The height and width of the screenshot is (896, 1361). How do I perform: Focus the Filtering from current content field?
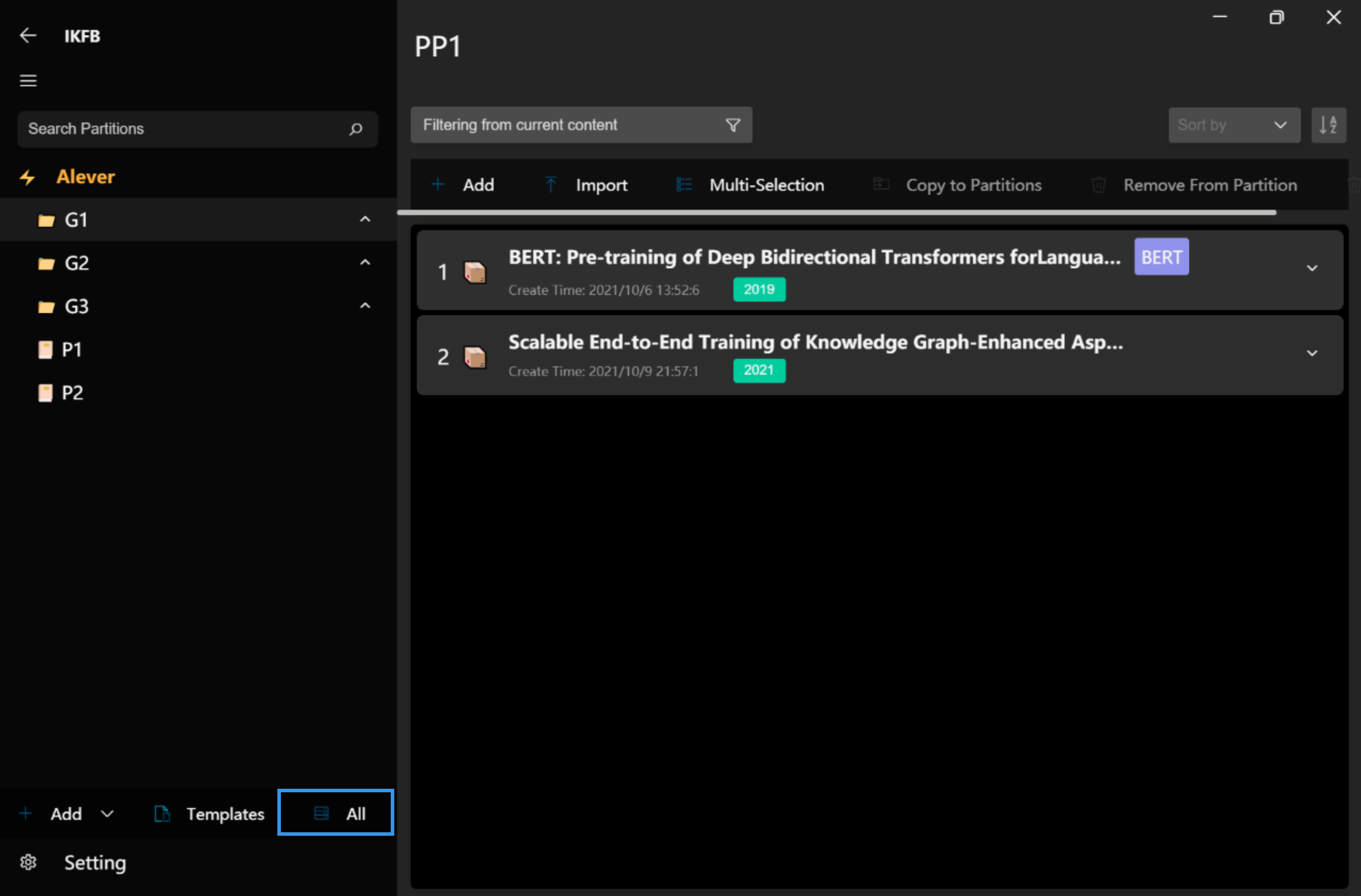(566, 125)
